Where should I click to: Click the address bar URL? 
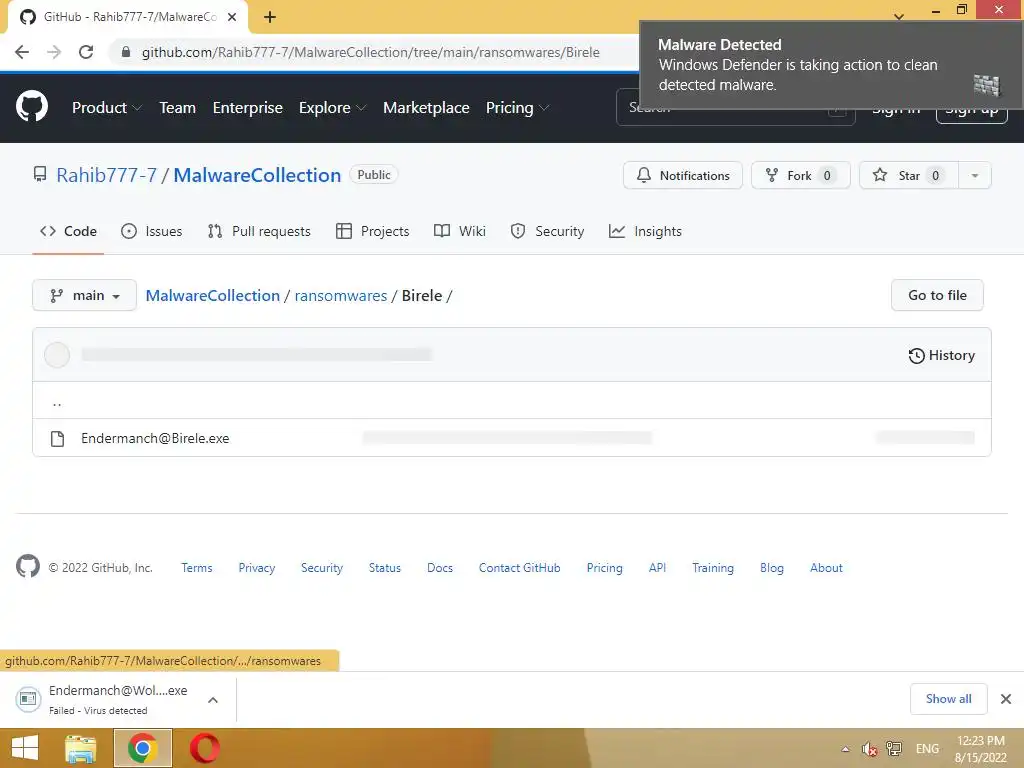(370, 52)
